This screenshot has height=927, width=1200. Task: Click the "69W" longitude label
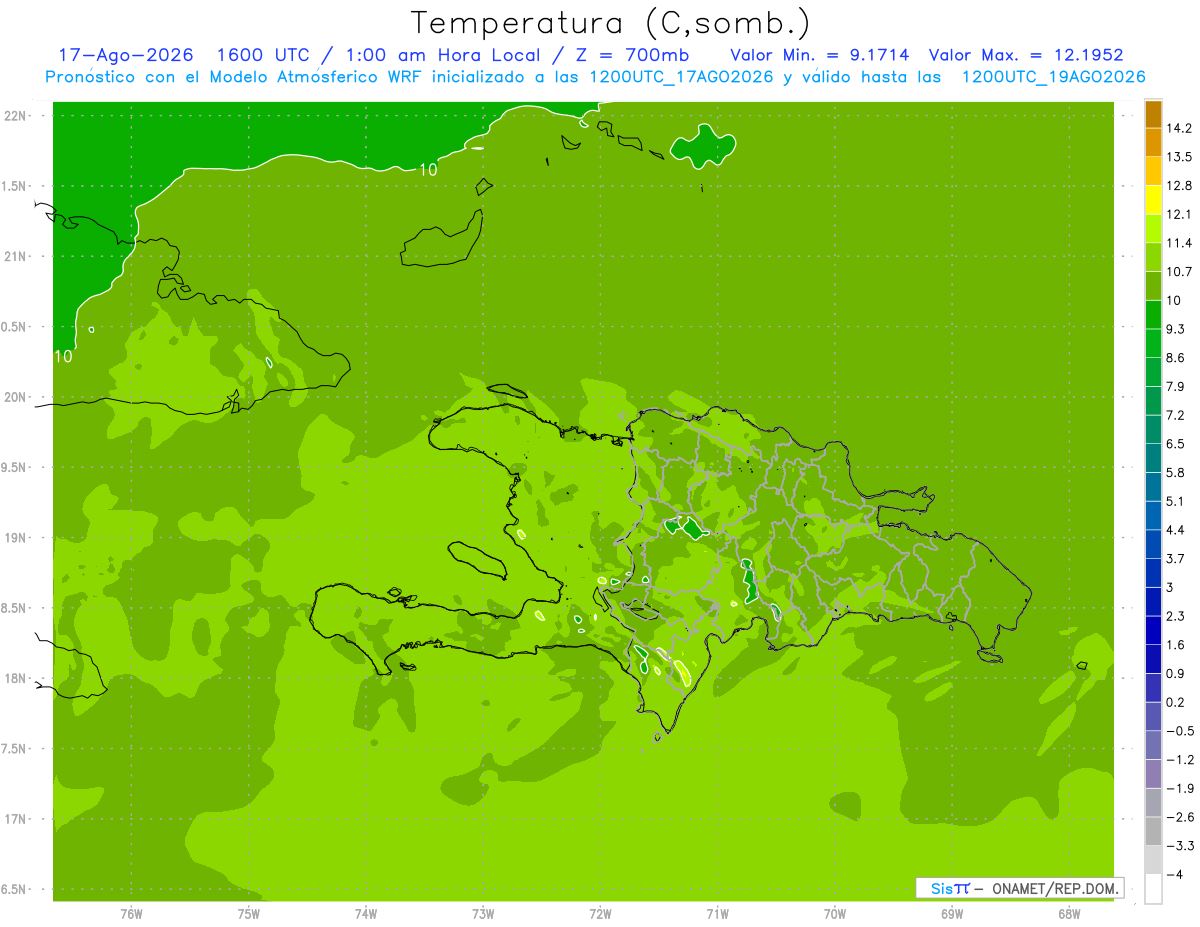coord(952,914)
